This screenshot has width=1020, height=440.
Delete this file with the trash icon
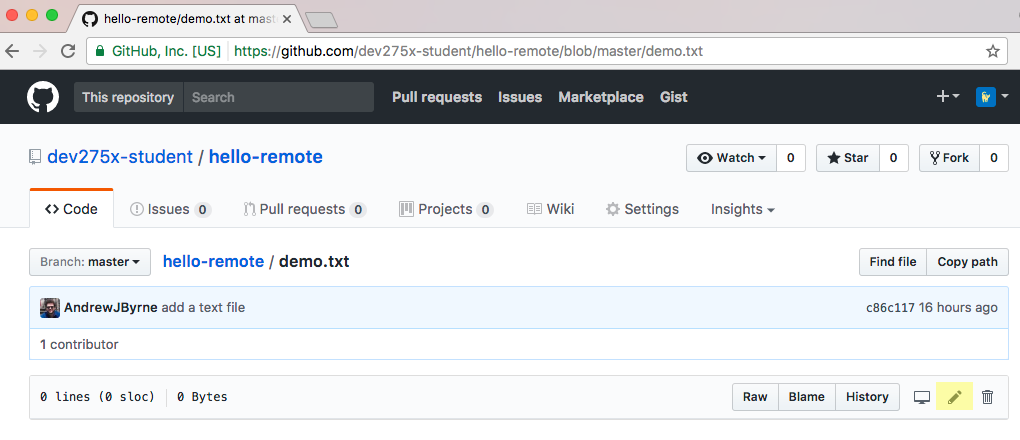pos(987,396)
